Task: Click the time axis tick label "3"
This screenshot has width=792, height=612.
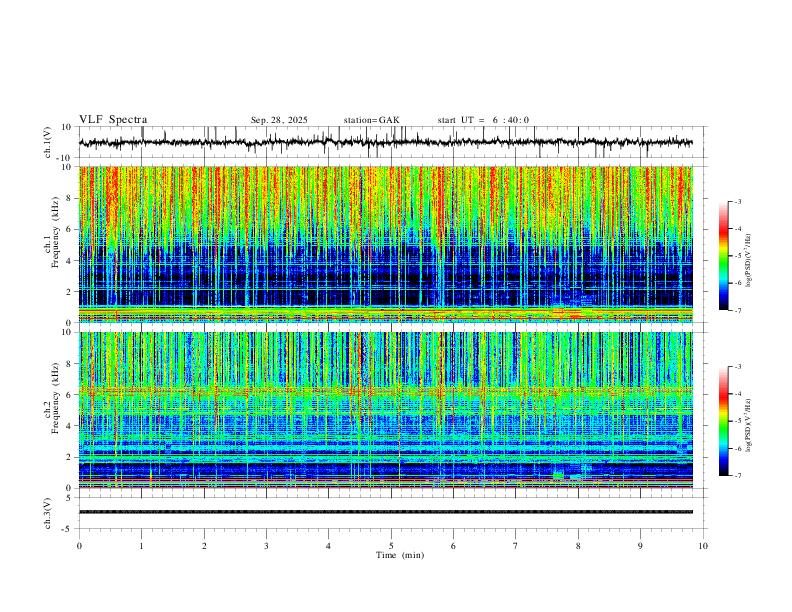Action: (266, 546)
